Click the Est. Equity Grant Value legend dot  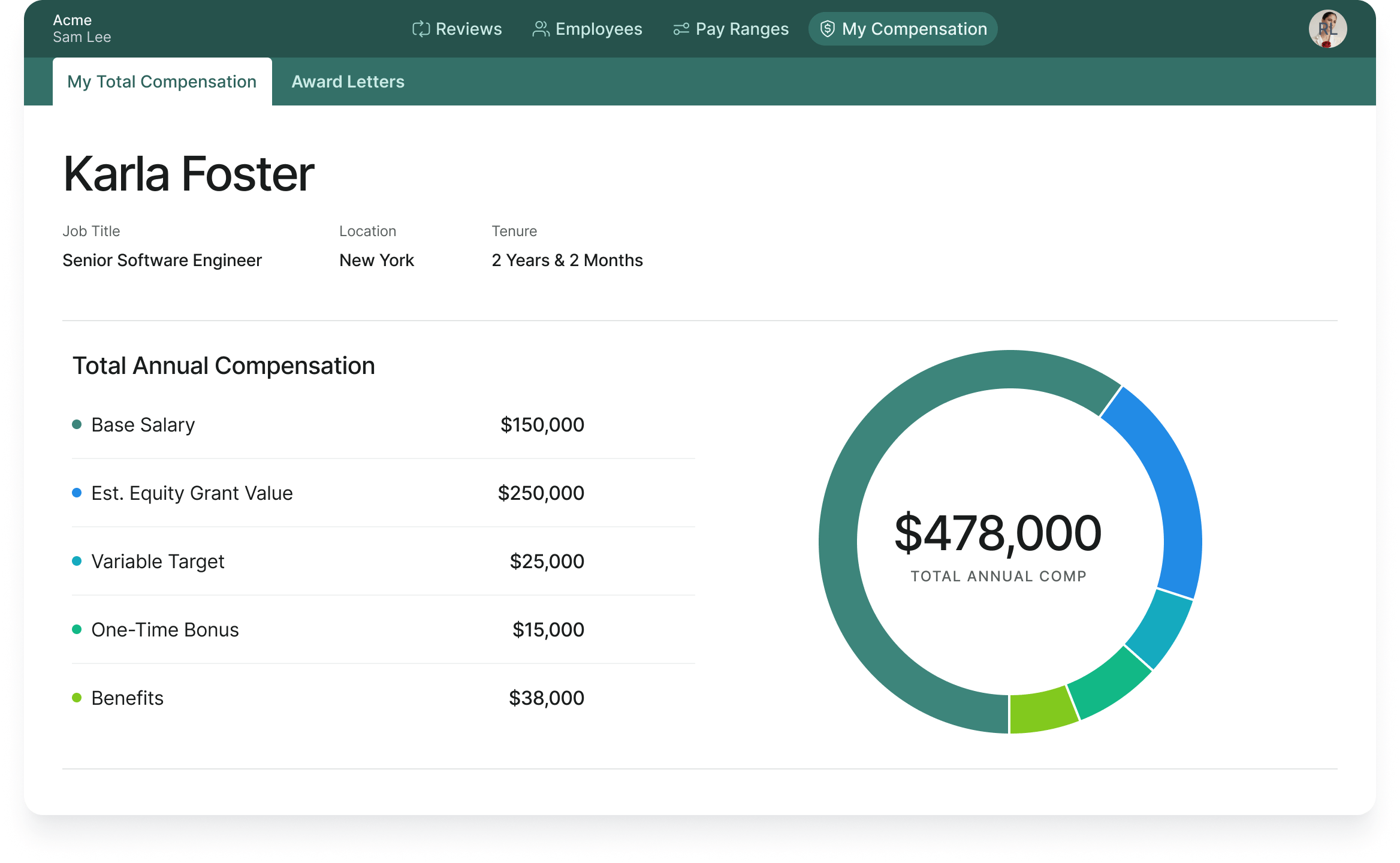coord(77,493)
